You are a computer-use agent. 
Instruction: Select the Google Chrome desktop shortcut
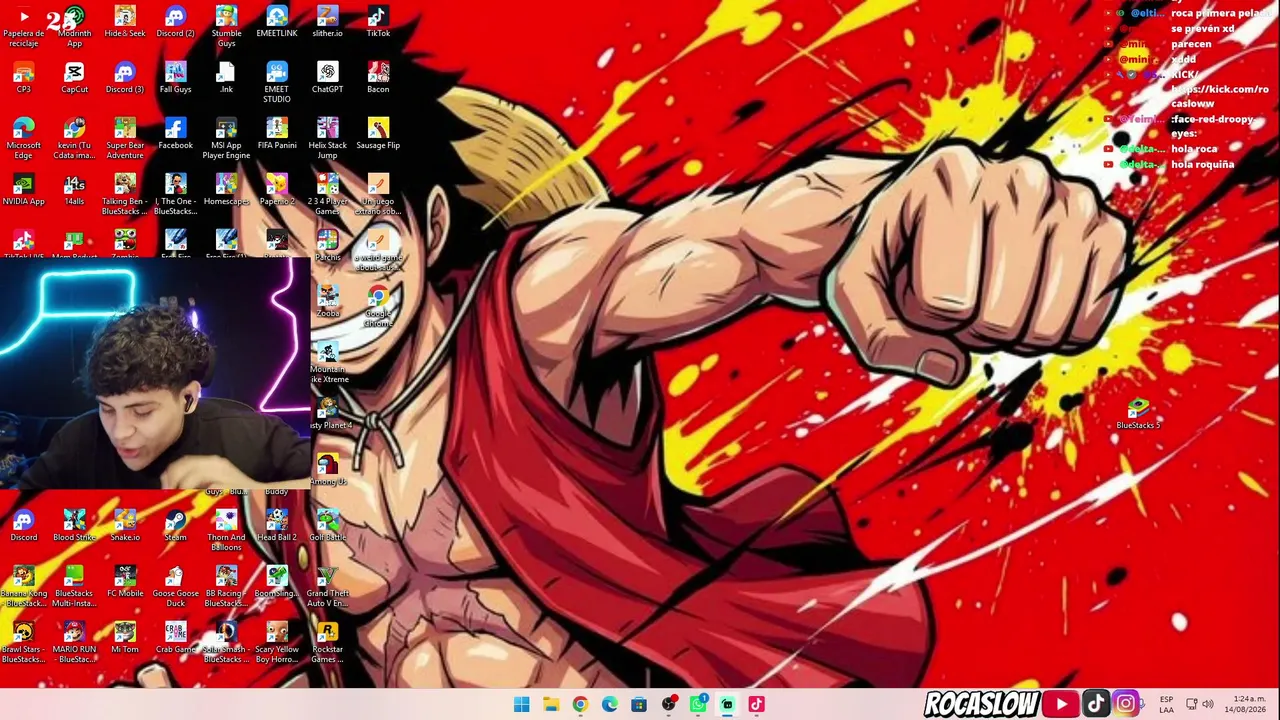click(x=378, y=307)
